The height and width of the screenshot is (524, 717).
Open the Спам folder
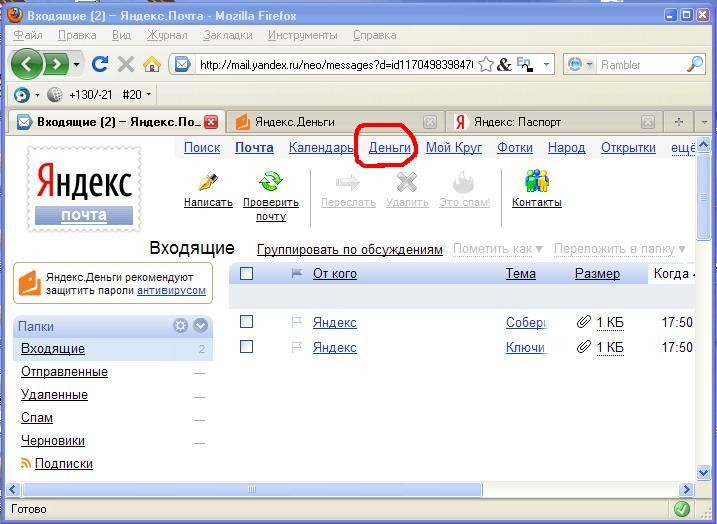37,417
